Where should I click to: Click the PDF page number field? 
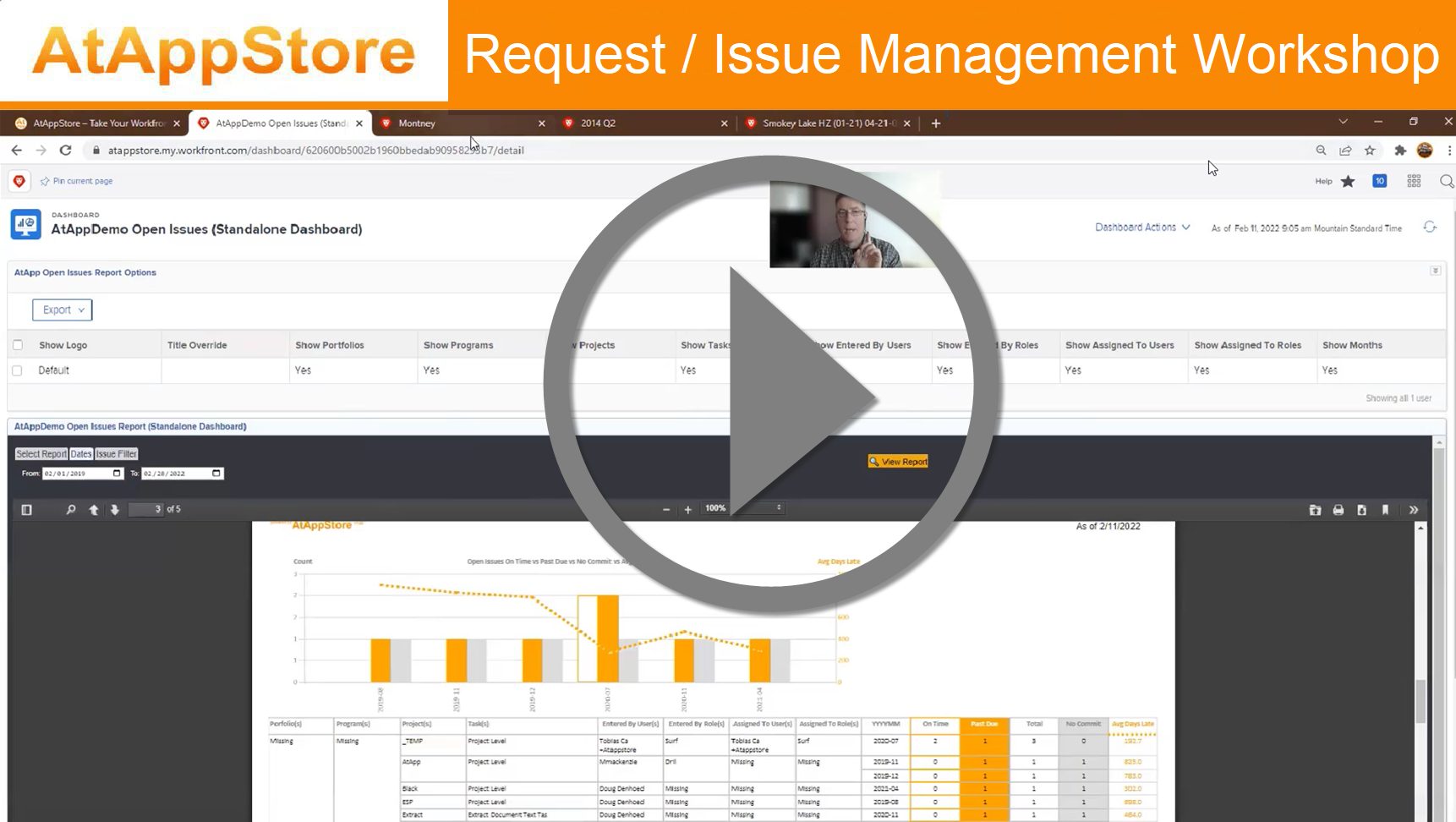[145, 509]
